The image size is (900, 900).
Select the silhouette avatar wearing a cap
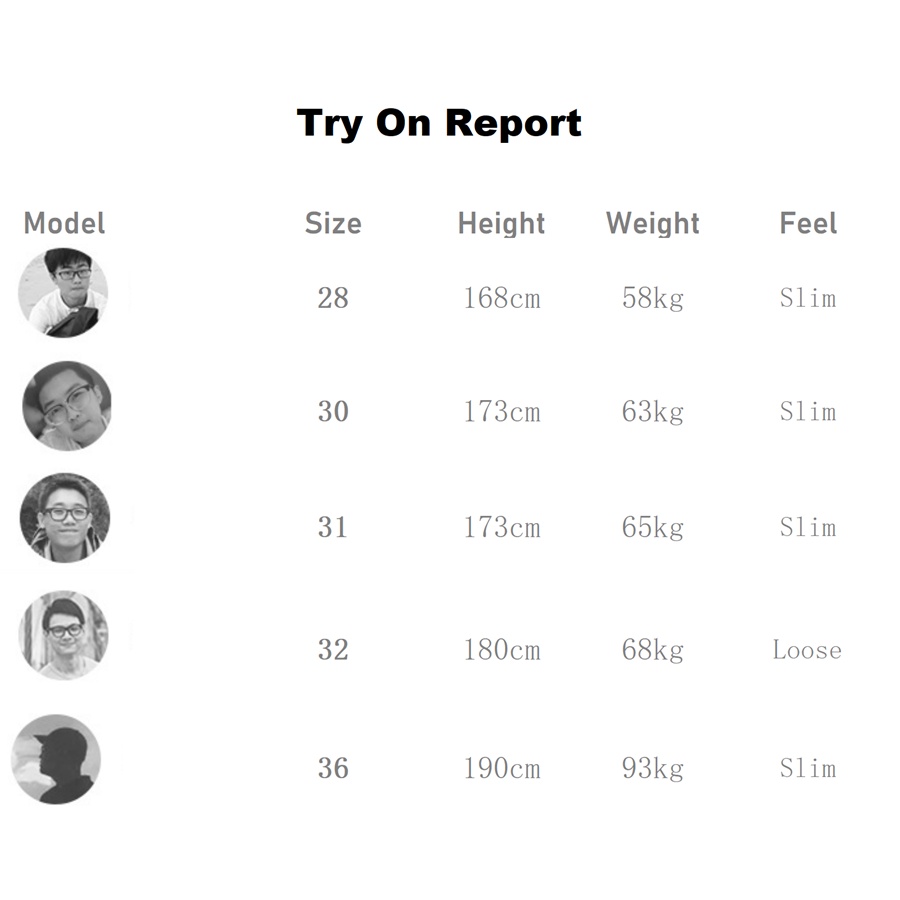coord(56,759)
